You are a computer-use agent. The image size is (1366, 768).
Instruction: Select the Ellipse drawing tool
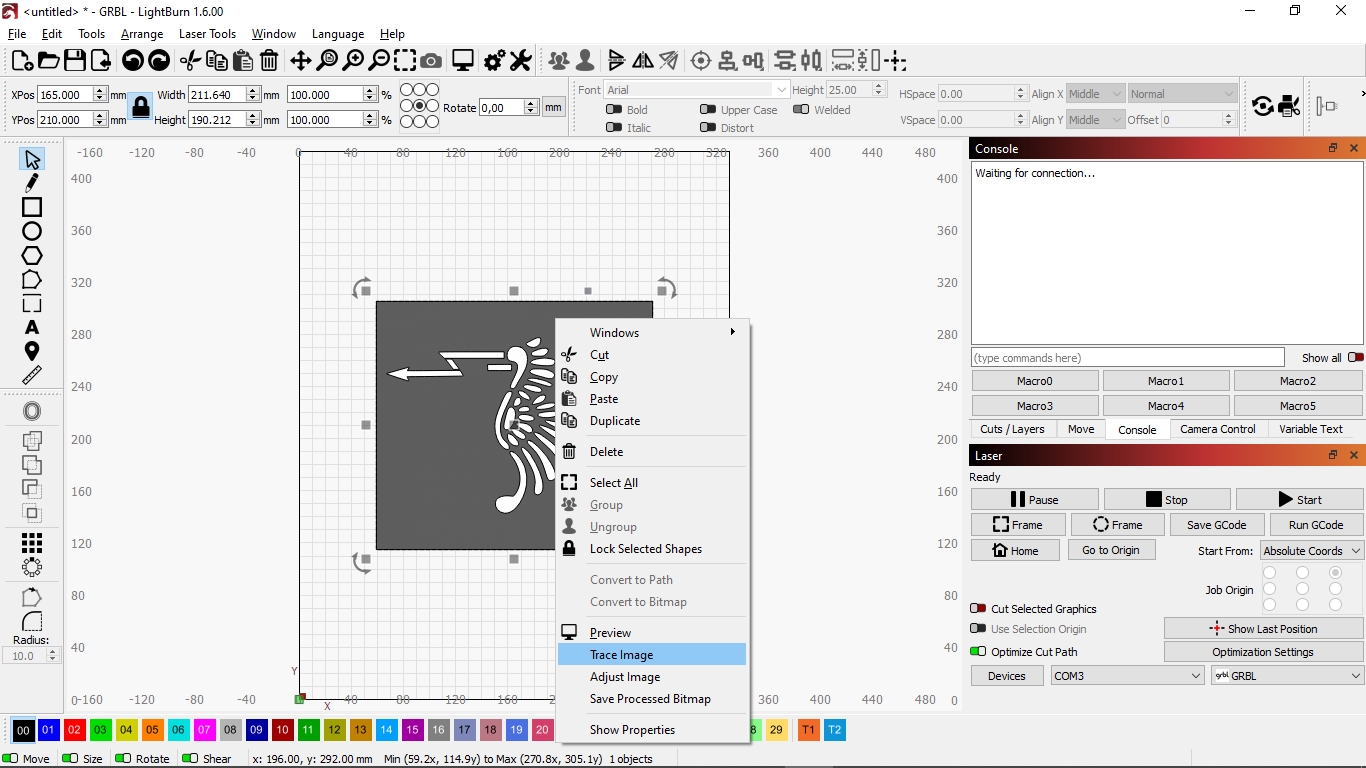coord(32,231)
